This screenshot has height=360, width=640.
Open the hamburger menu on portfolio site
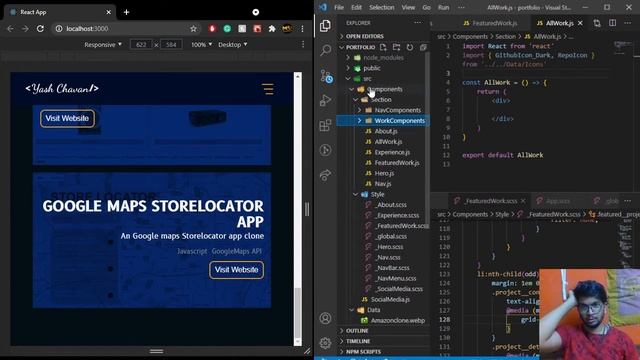pyautogui.click(x=268, y=89)
